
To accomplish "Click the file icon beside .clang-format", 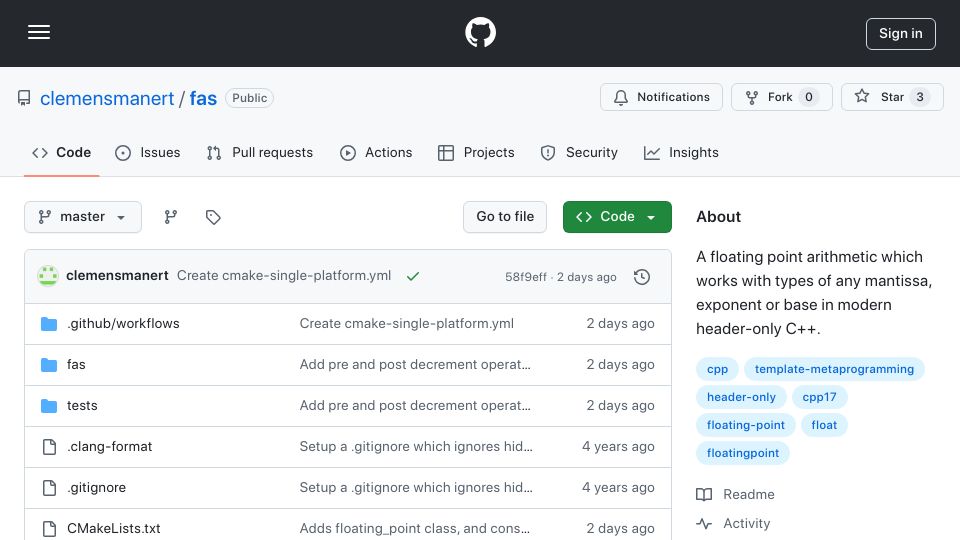I will (49, 447).
